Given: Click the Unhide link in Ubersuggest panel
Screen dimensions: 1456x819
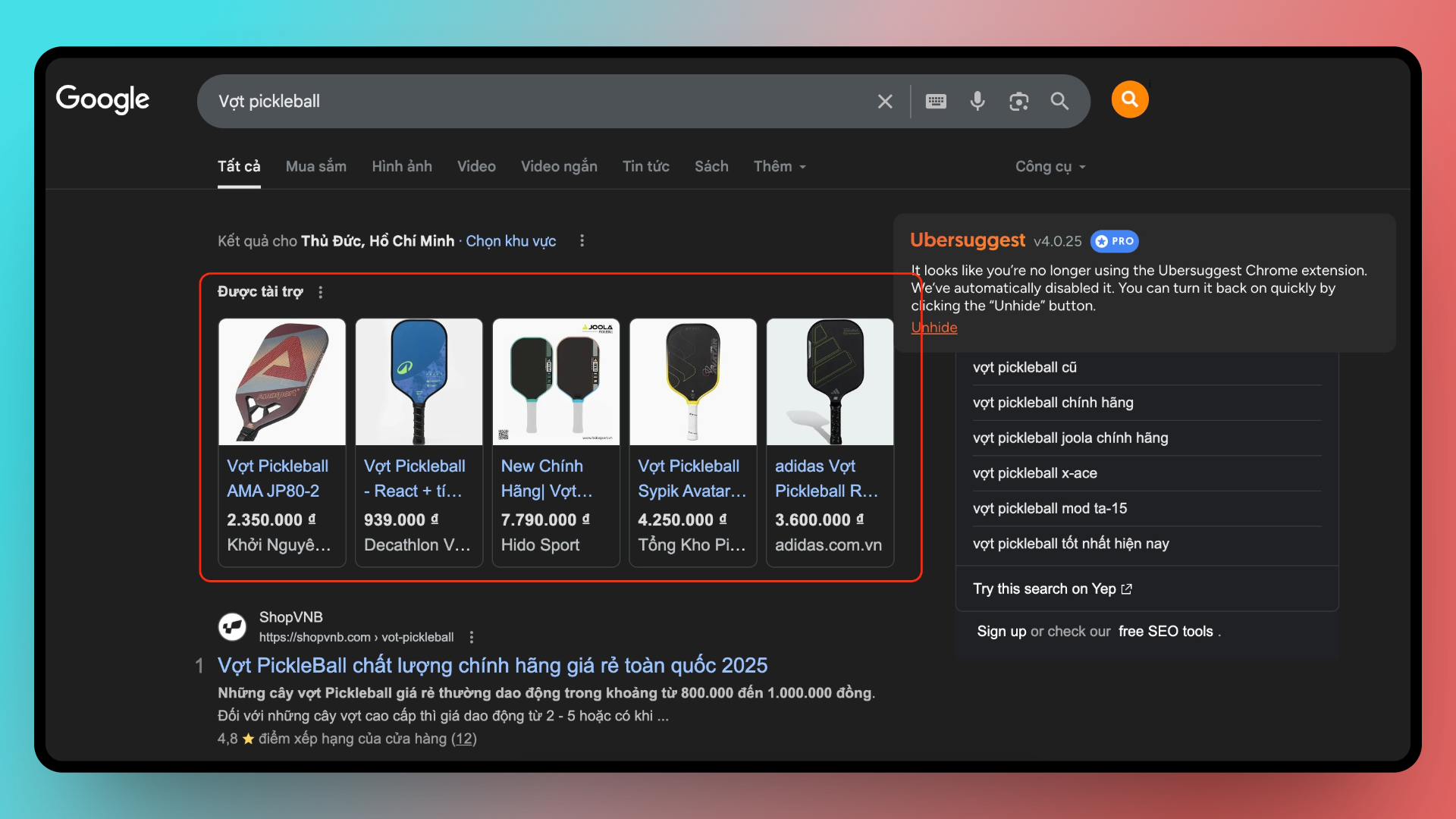Looking at the screenshot, I should click(934, 328).
